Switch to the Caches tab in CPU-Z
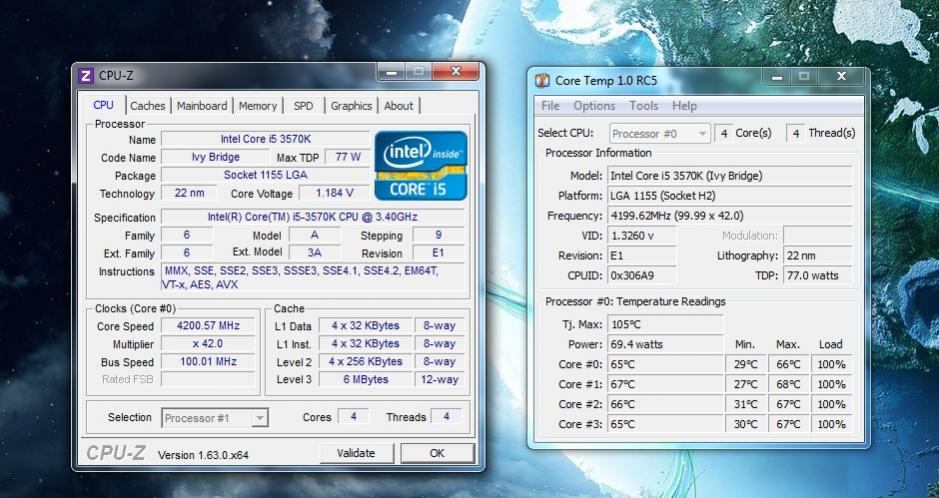 [147, 106]
